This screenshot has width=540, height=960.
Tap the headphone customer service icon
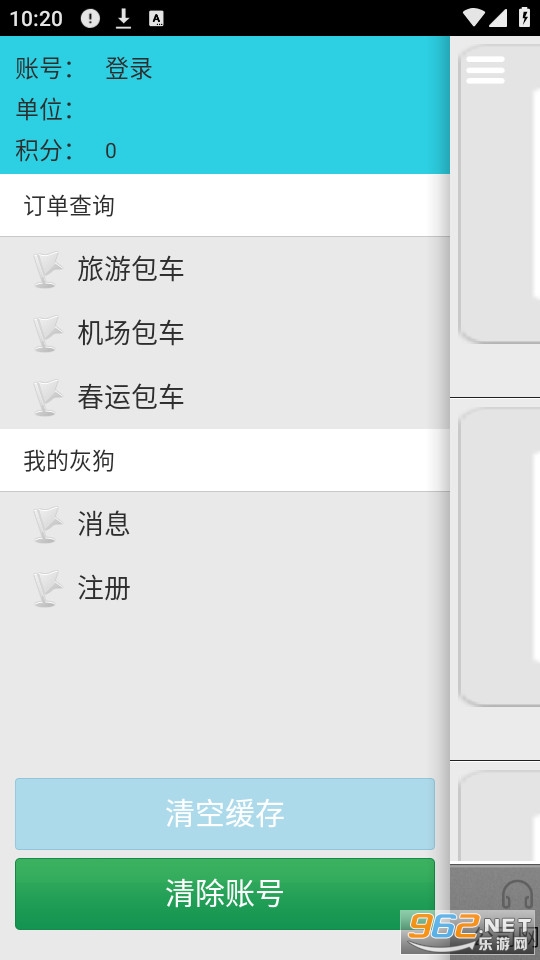(517, 895)
